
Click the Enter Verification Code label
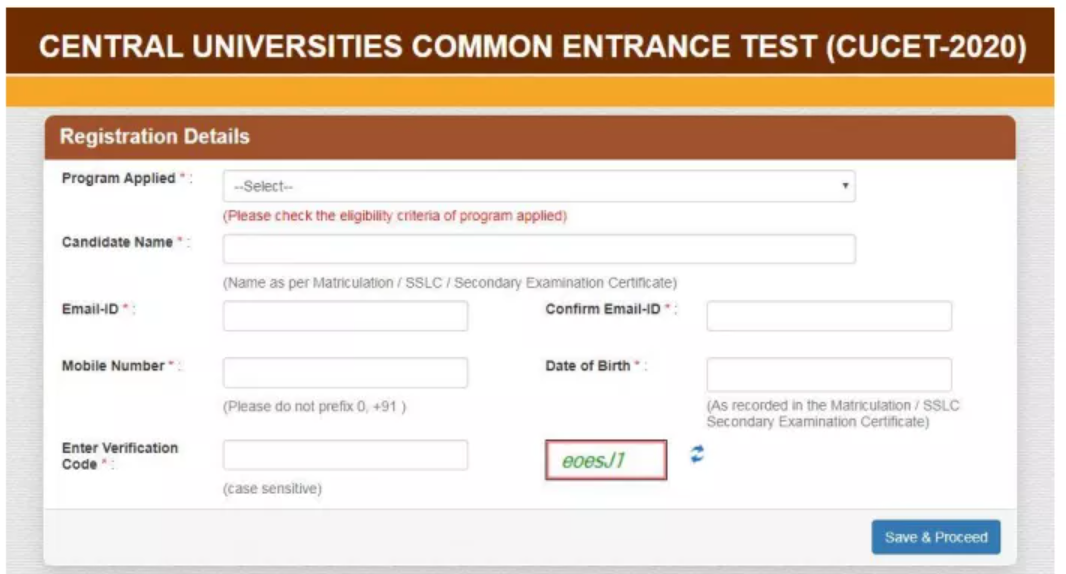[120, 456]
